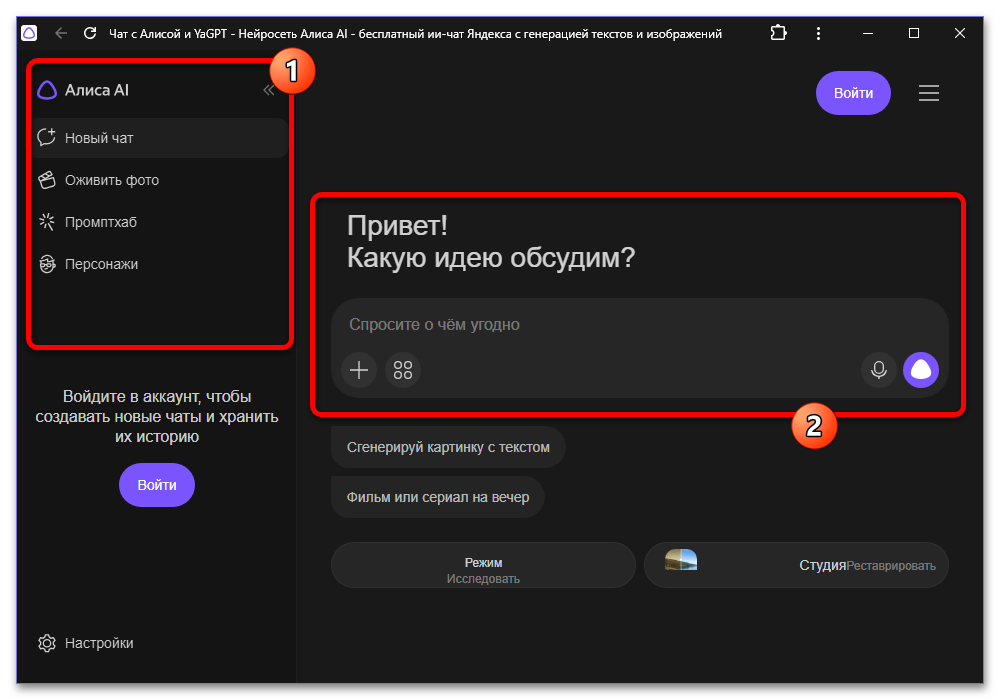The image size is (1000, 700).
Task: Click the Студия card photo thumbnail
Action: click(681, 560)
